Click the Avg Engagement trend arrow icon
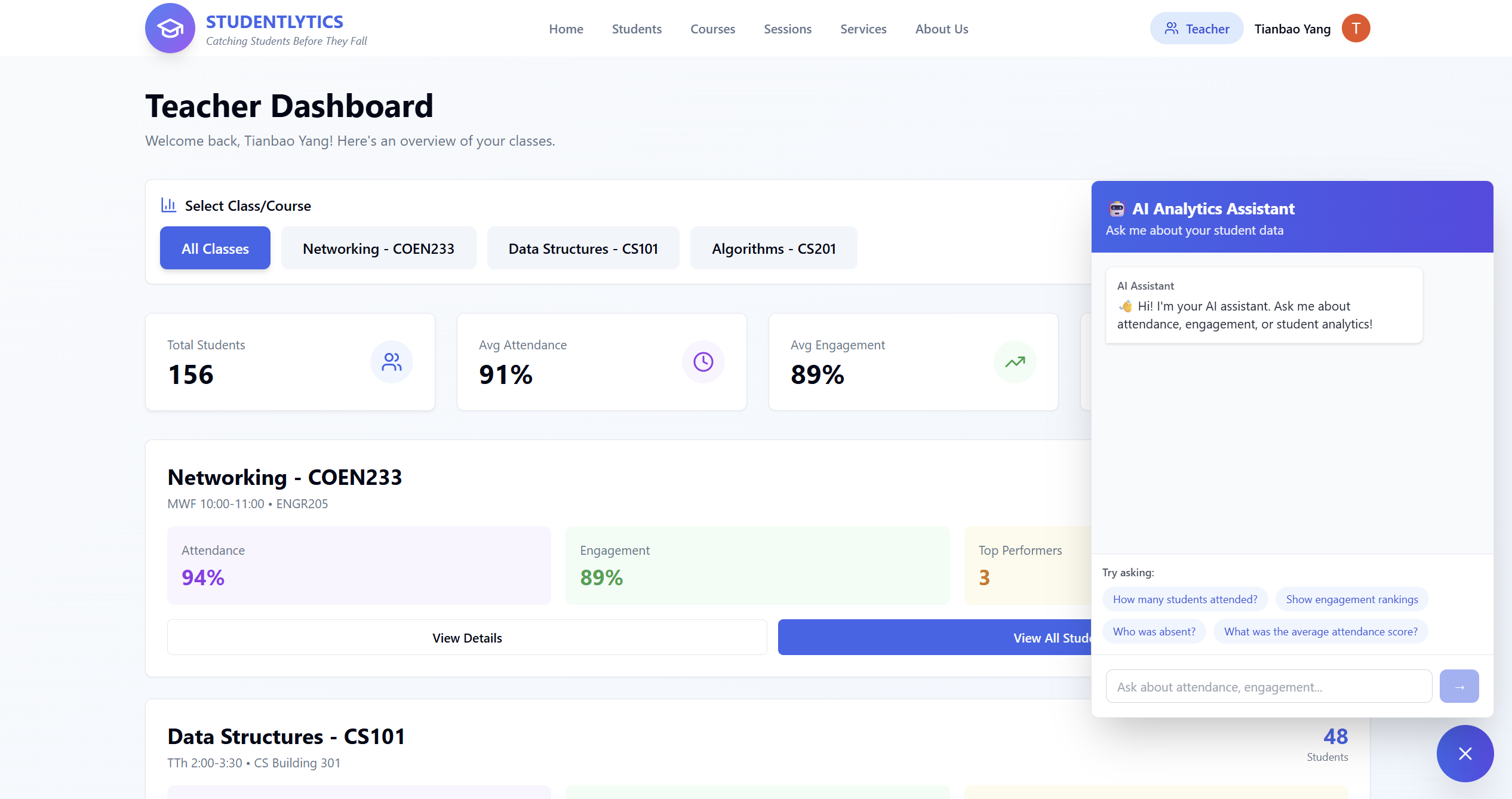Screen dimensions: 1512x799 [1015, 362]
